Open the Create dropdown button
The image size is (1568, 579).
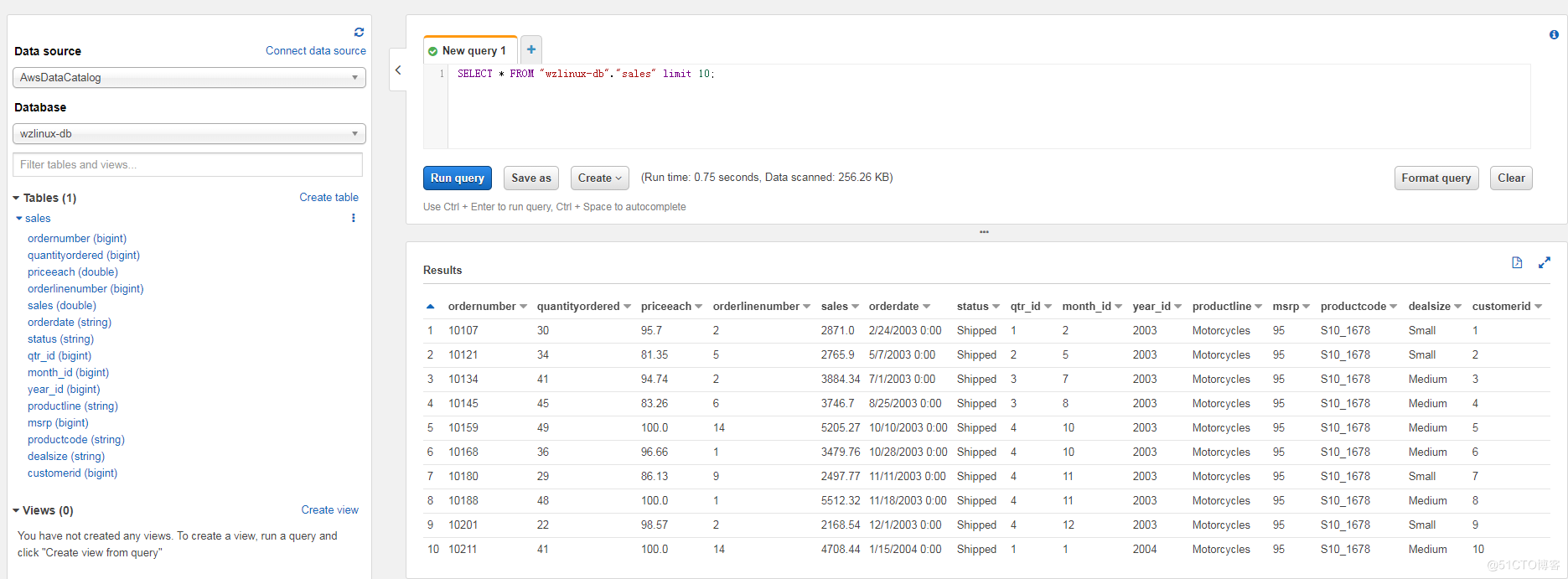click(x=600, y=178)
